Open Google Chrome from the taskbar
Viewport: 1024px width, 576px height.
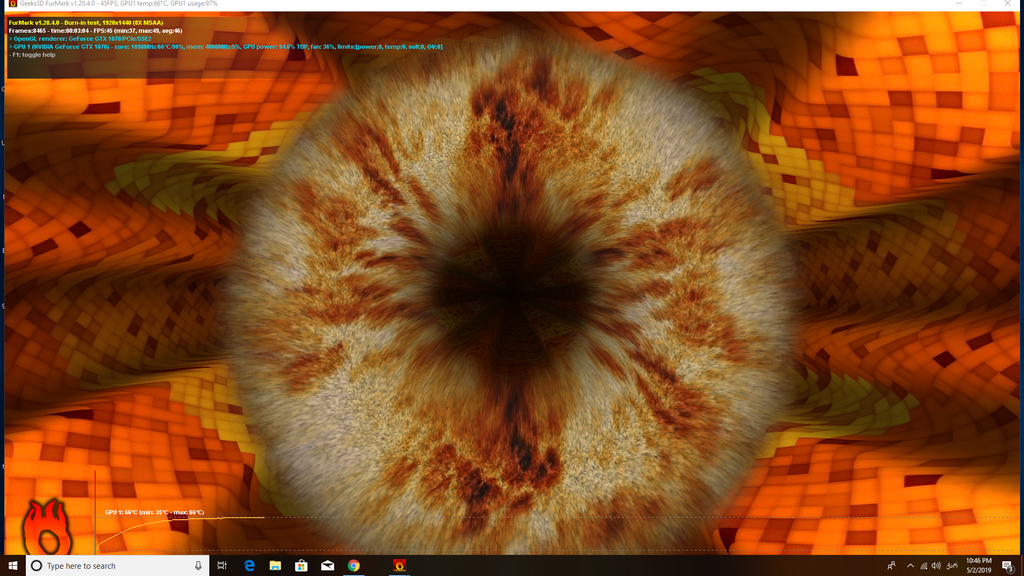(x=356, y=565)
